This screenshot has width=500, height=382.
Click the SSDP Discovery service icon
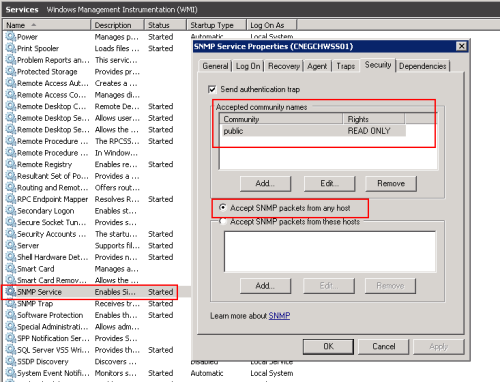click(x=11, y=361)
